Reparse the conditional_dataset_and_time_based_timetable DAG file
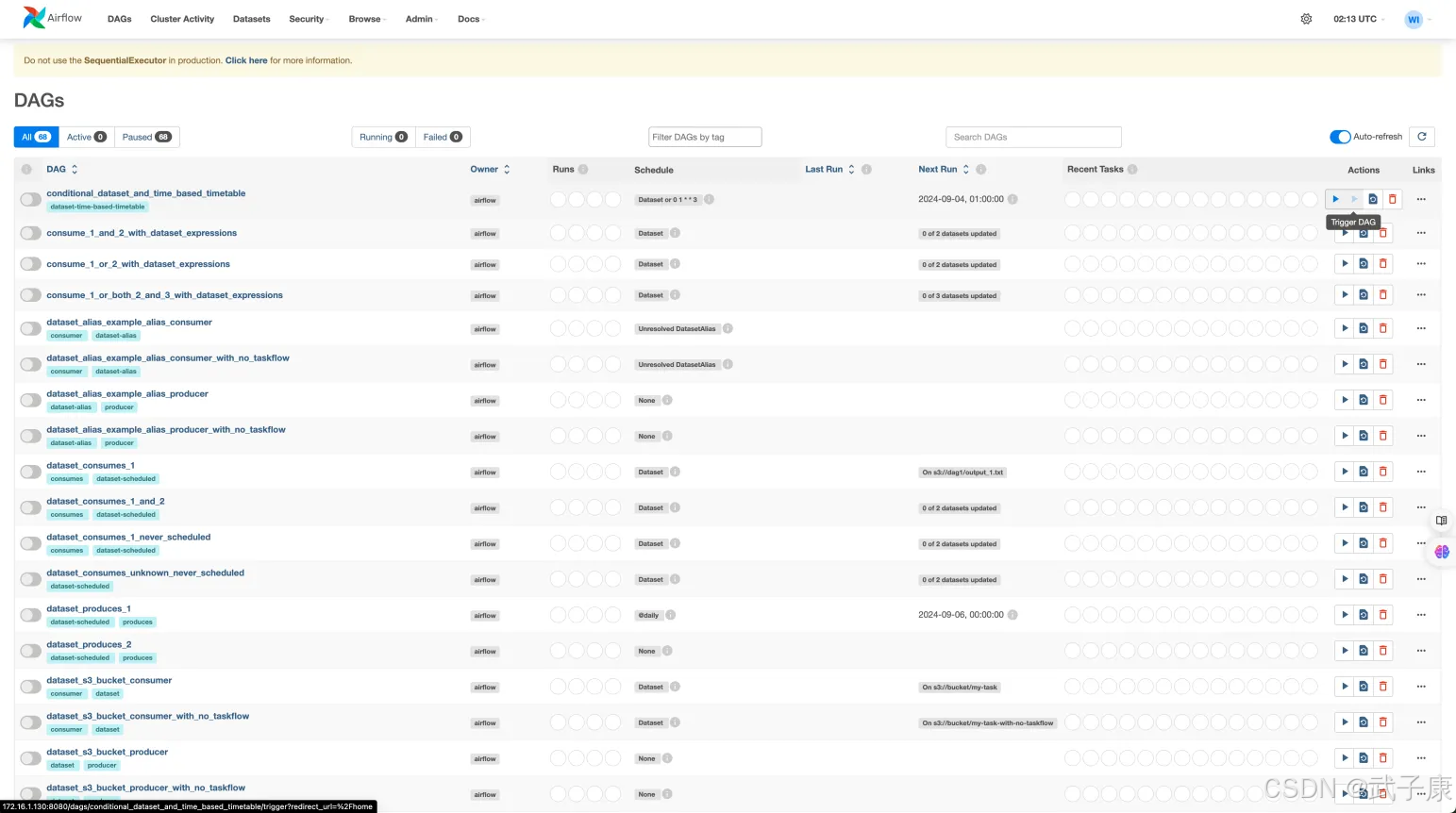Image resolution: width=1456 pixels, height=813 pixels. pyautogui.click(x=1373, y=199)
